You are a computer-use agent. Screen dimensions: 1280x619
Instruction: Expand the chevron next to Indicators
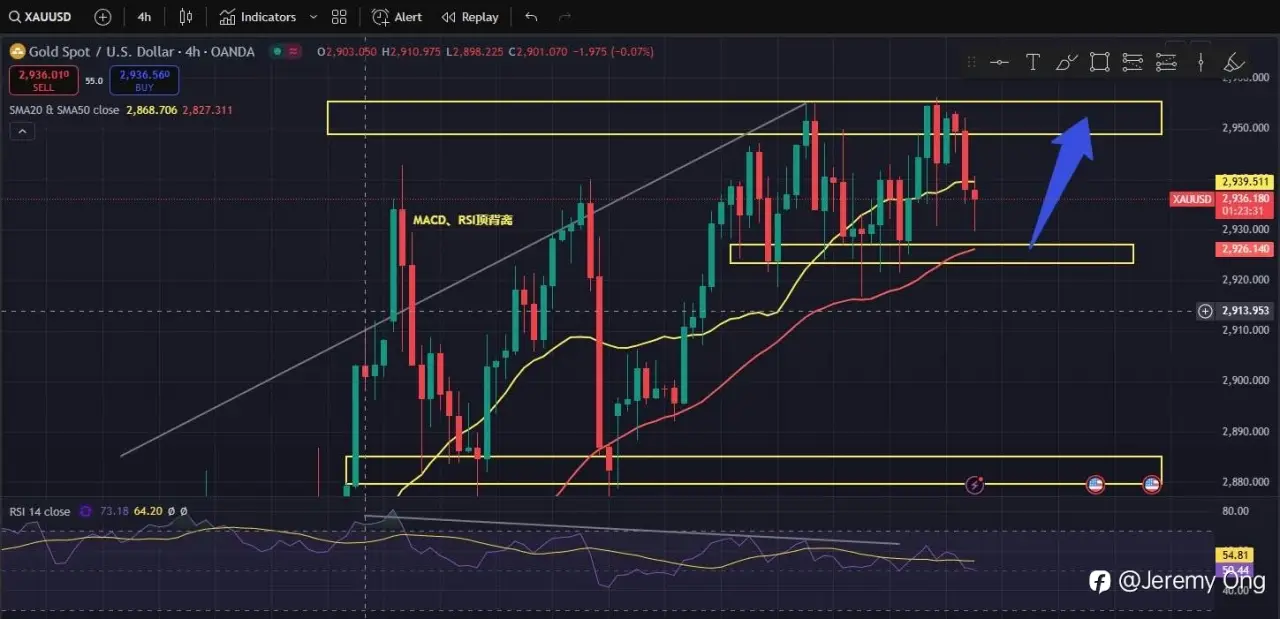pos(313,17)
